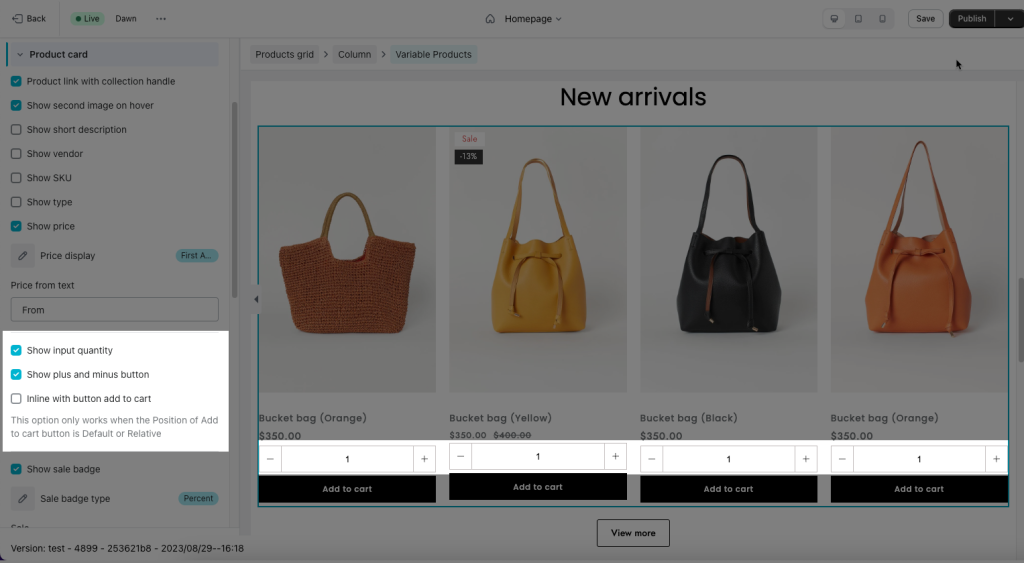Click the home icon beside Homepage

click(x=490, y=19)
